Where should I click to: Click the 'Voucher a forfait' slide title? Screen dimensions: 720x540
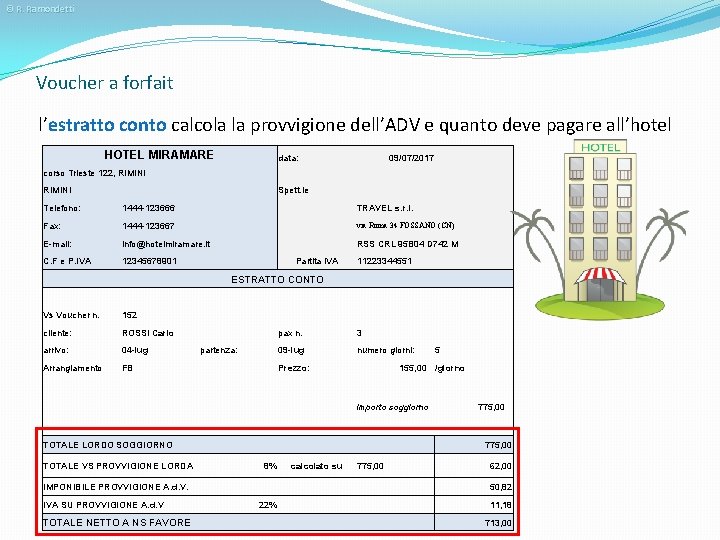point(105,83)
